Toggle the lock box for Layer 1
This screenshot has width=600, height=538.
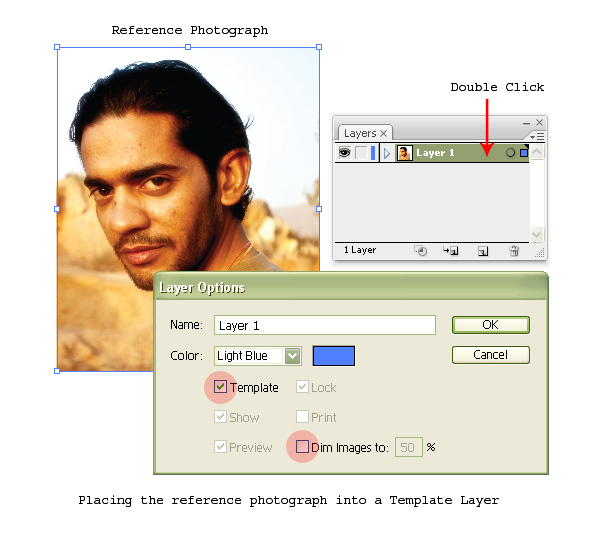pos(360,153)
